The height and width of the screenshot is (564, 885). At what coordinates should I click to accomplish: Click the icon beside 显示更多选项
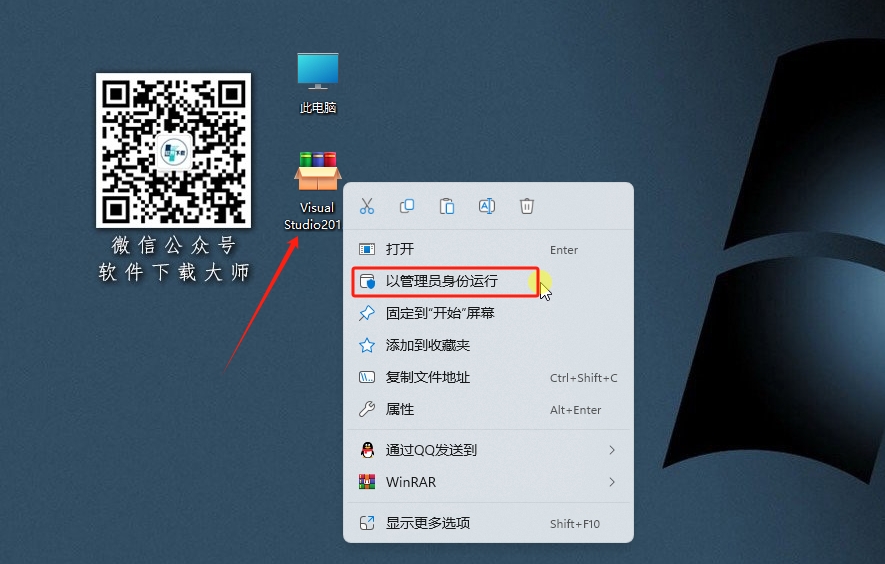click(367, 523)
